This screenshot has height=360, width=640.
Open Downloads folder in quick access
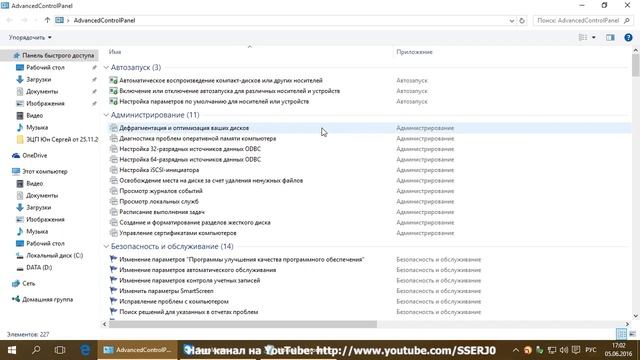[38, 80]
